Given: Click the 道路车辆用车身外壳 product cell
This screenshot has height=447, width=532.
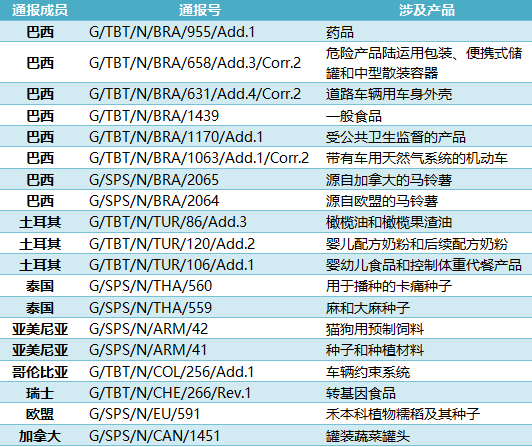Looking at the screenshot, I should coord(388,94).
